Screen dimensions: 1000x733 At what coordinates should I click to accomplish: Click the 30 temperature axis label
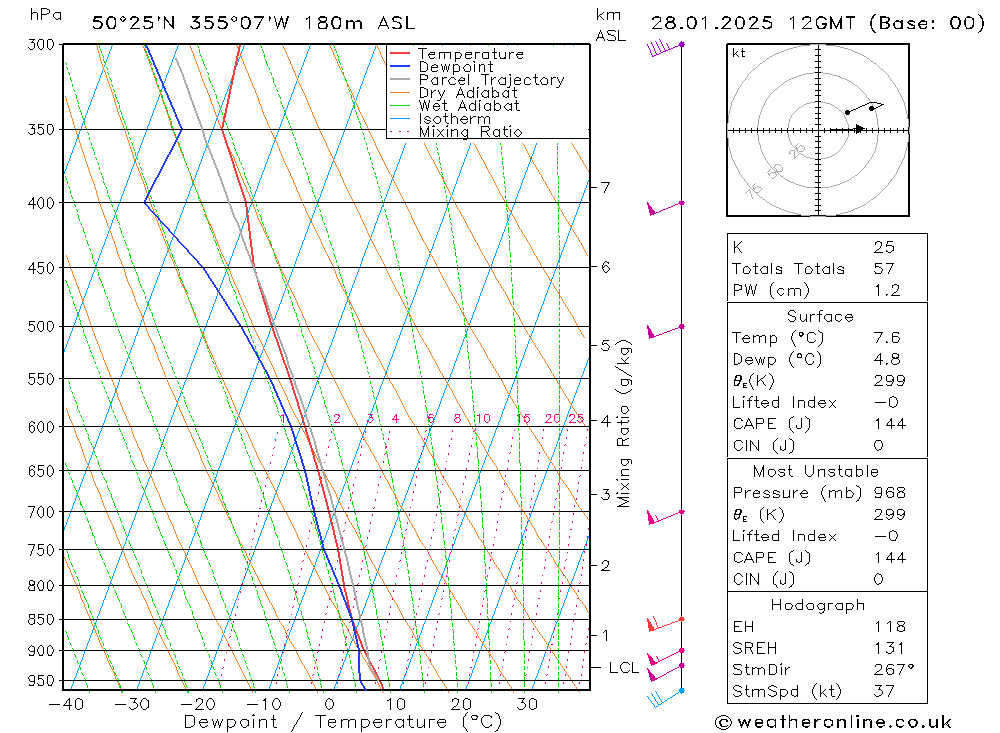(x=526, y=704)
